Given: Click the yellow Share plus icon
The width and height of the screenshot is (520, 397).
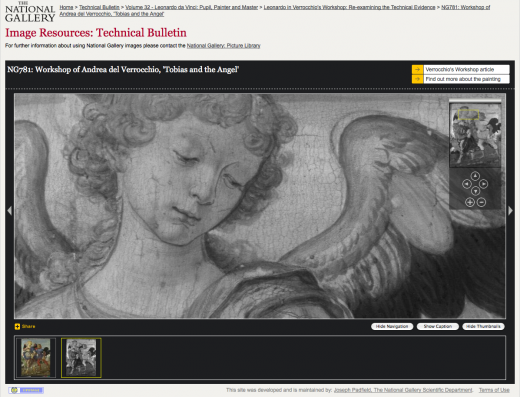Looking at the screenshot, I should pos(17,326).
